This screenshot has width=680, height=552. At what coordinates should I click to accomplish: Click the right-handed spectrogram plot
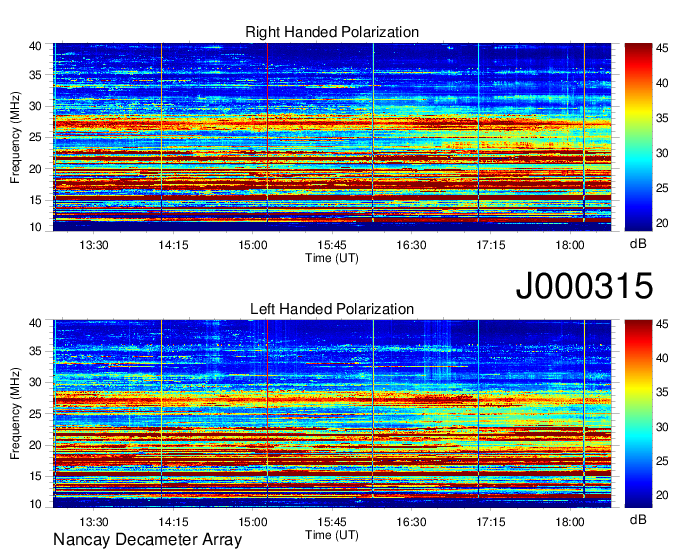point(332,137)
